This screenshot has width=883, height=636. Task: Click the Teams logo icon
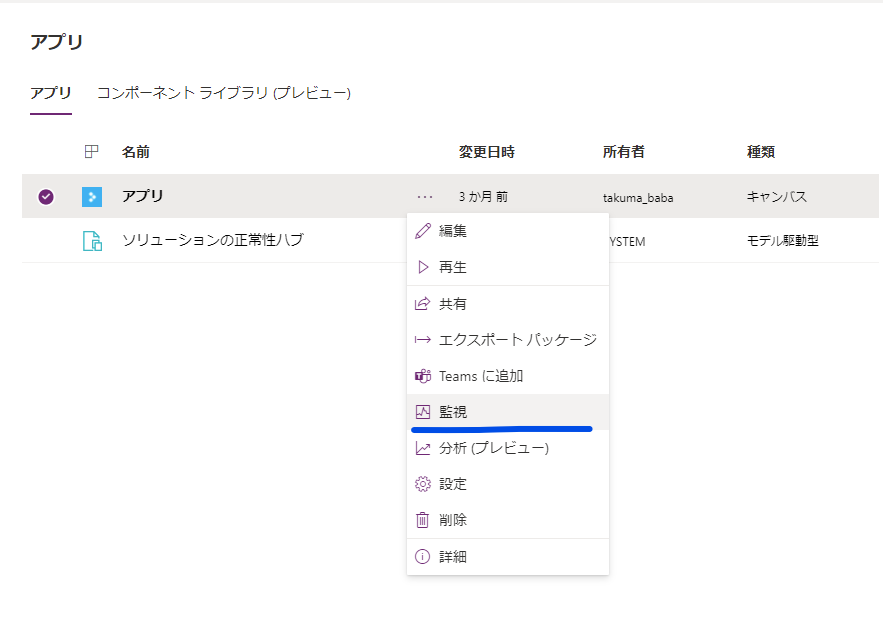[x=423, y=376]
